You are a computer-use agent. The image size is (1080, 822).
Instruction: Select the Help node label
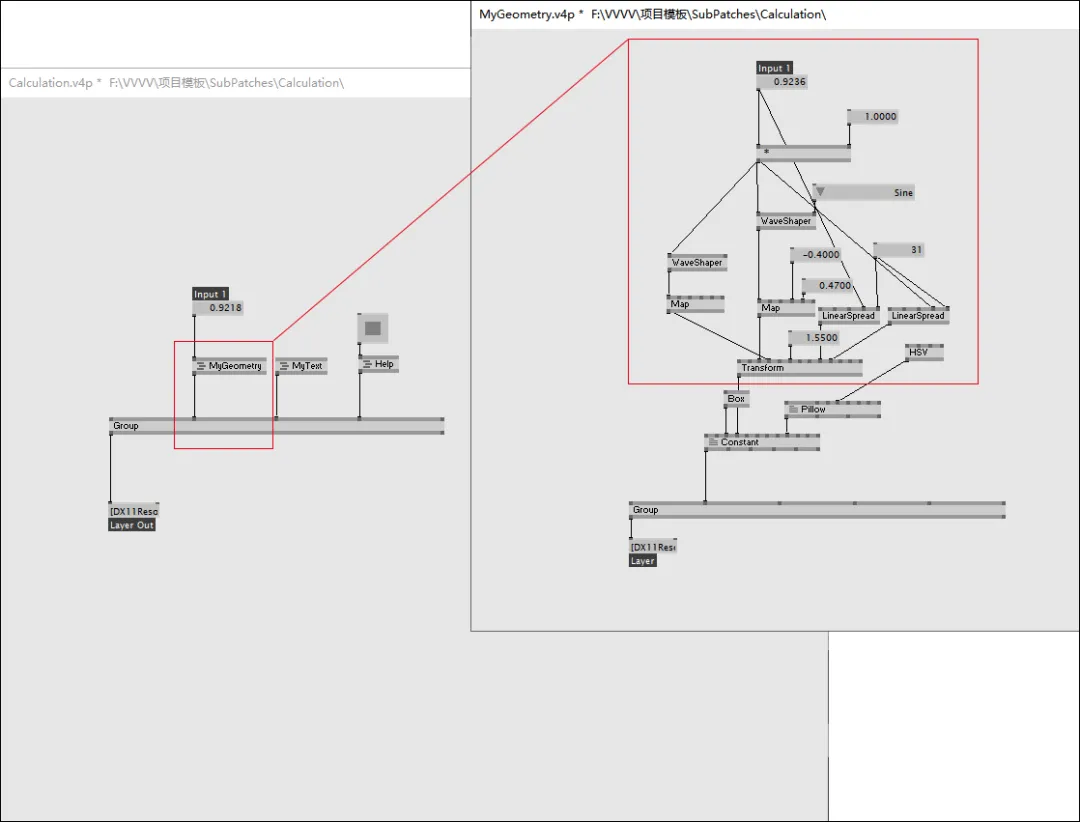tap(384, 364)
